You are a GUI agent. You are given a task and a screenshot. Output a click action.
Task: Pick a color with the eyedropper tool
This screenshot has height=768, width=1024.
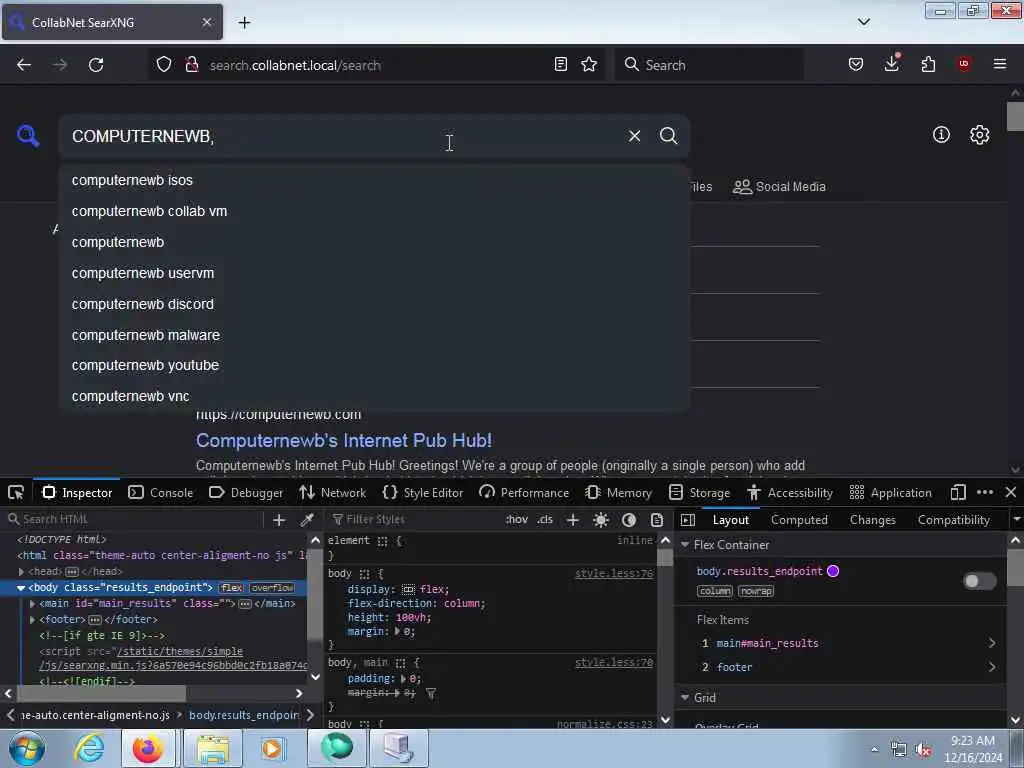click(307, 520)
